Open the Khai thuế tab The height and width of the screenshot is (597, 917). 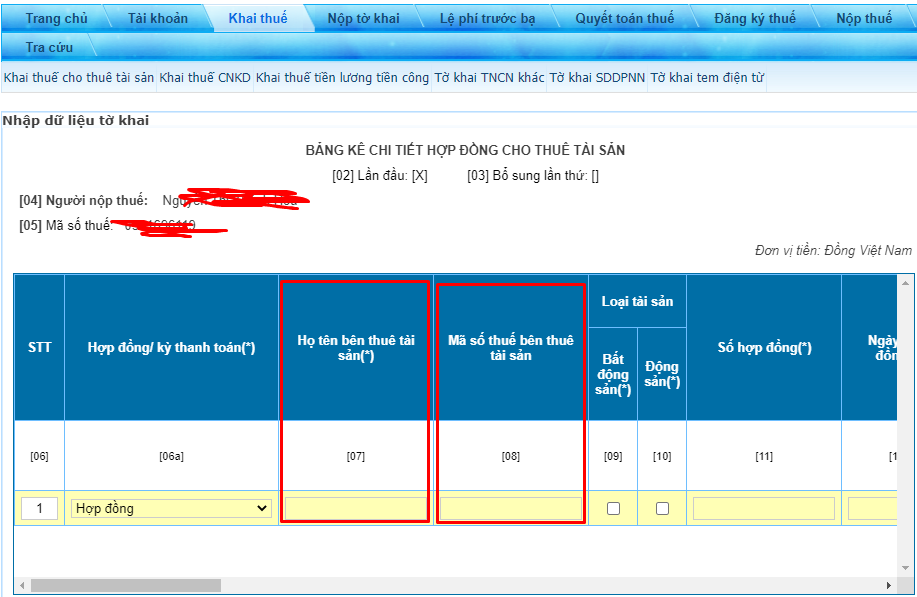257,18
